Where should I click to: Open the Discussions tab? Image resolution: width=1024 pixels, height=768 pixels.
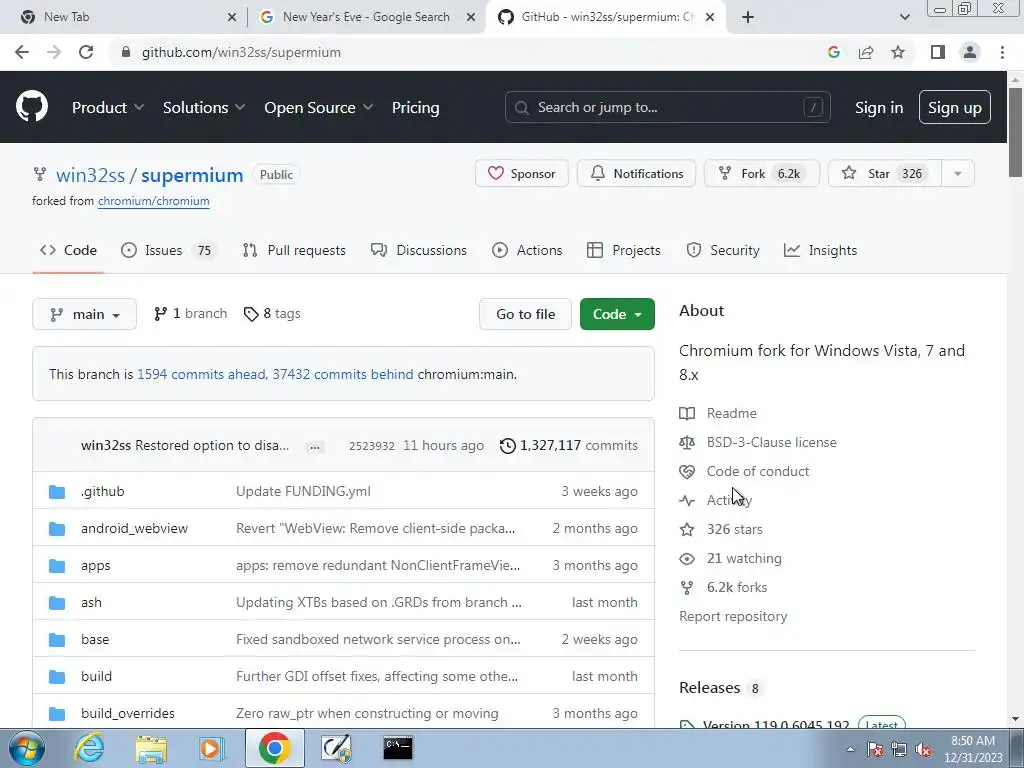tap(419, 250)
